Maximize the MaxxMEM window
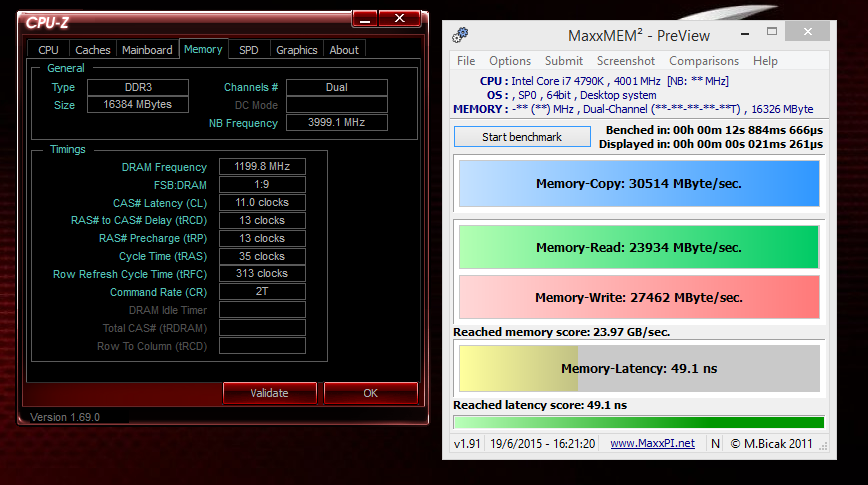The height and width of the screenshot is (485, 868). point(772,32)
